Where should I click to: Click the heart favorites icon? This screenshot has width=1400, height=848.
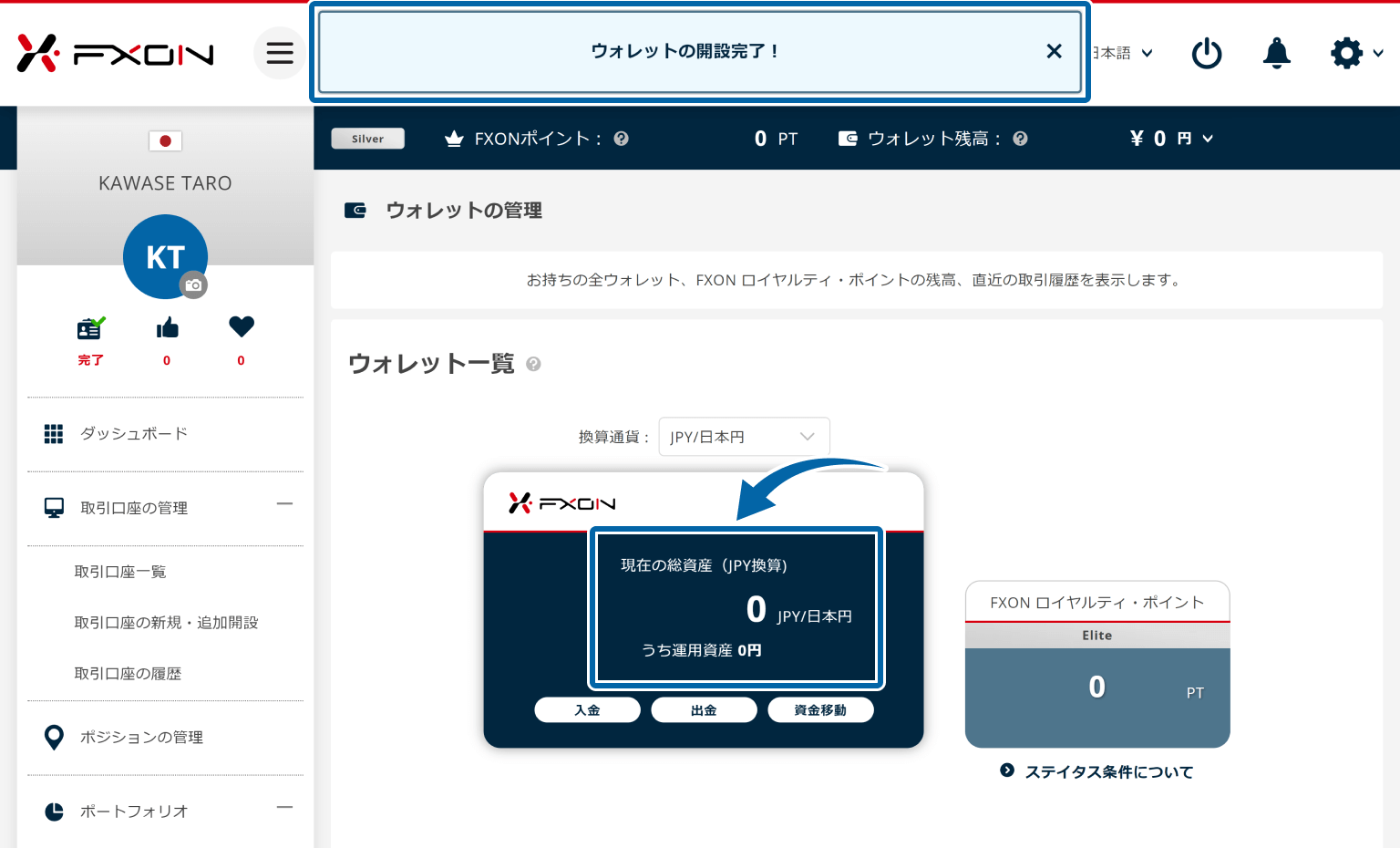coord(242,326)
